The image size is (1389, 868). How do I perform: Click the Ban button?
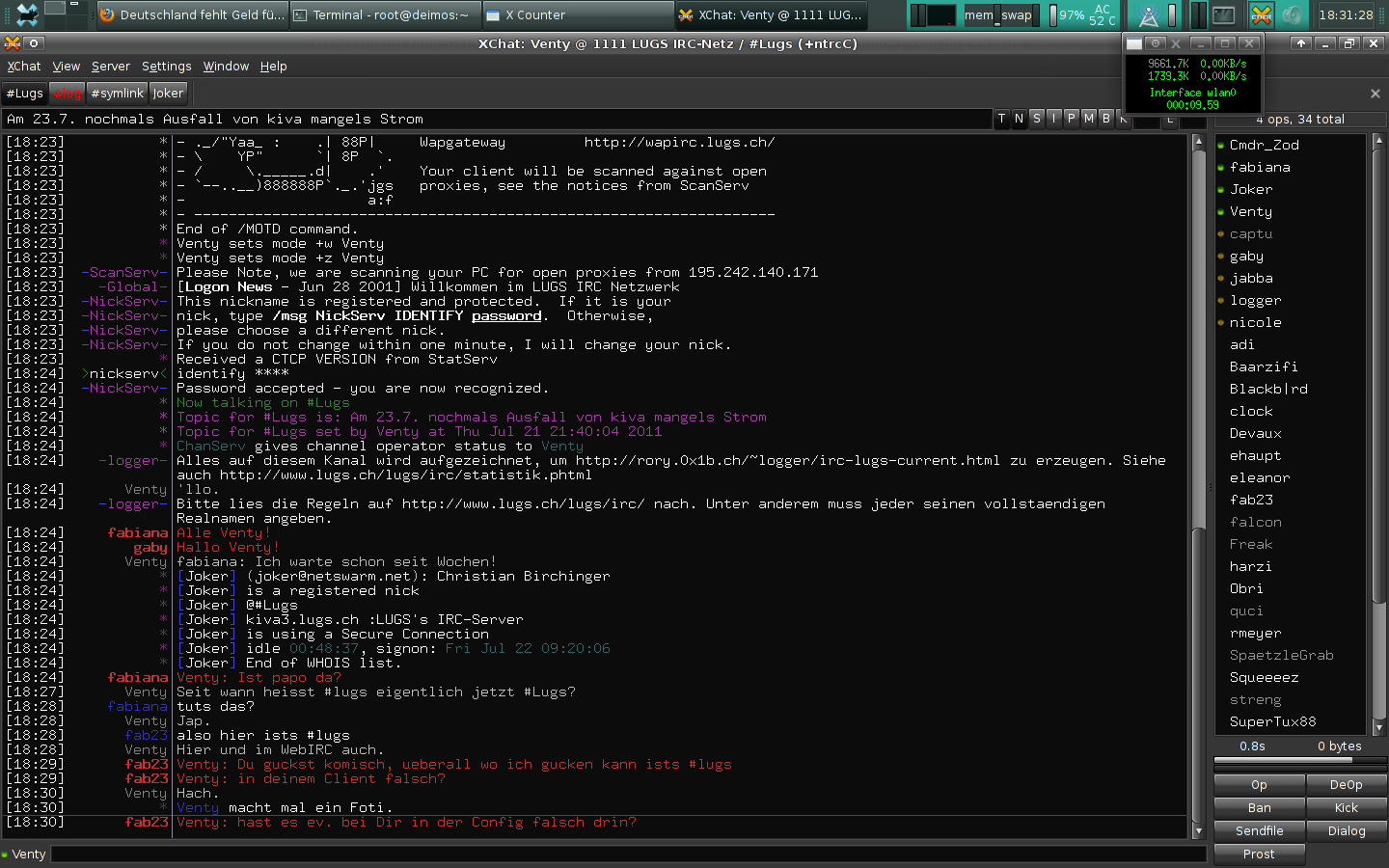pyautogui.click(x=1259, y=808)
